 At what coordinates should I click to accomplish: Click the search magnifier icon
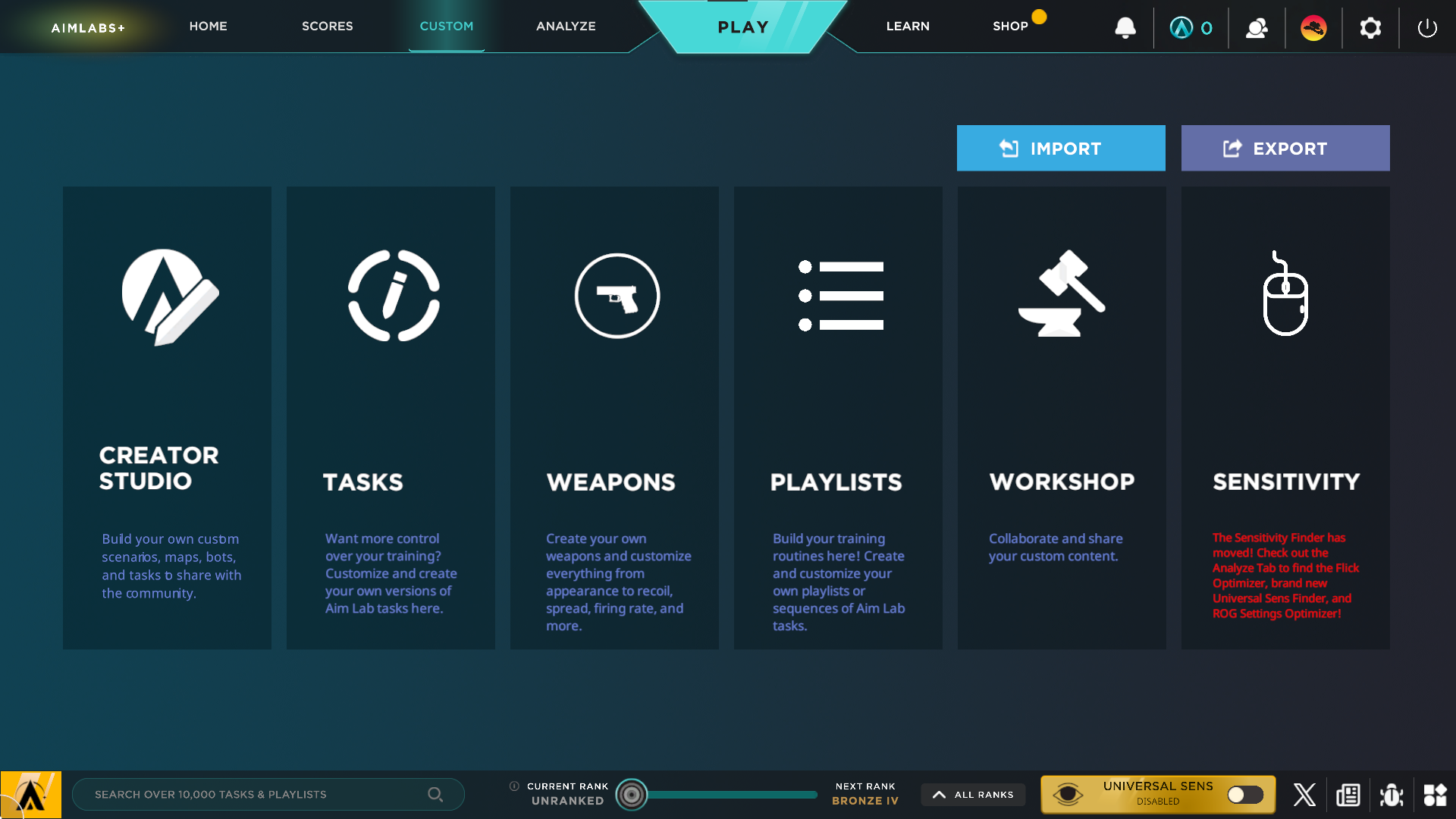pos(435,794)
